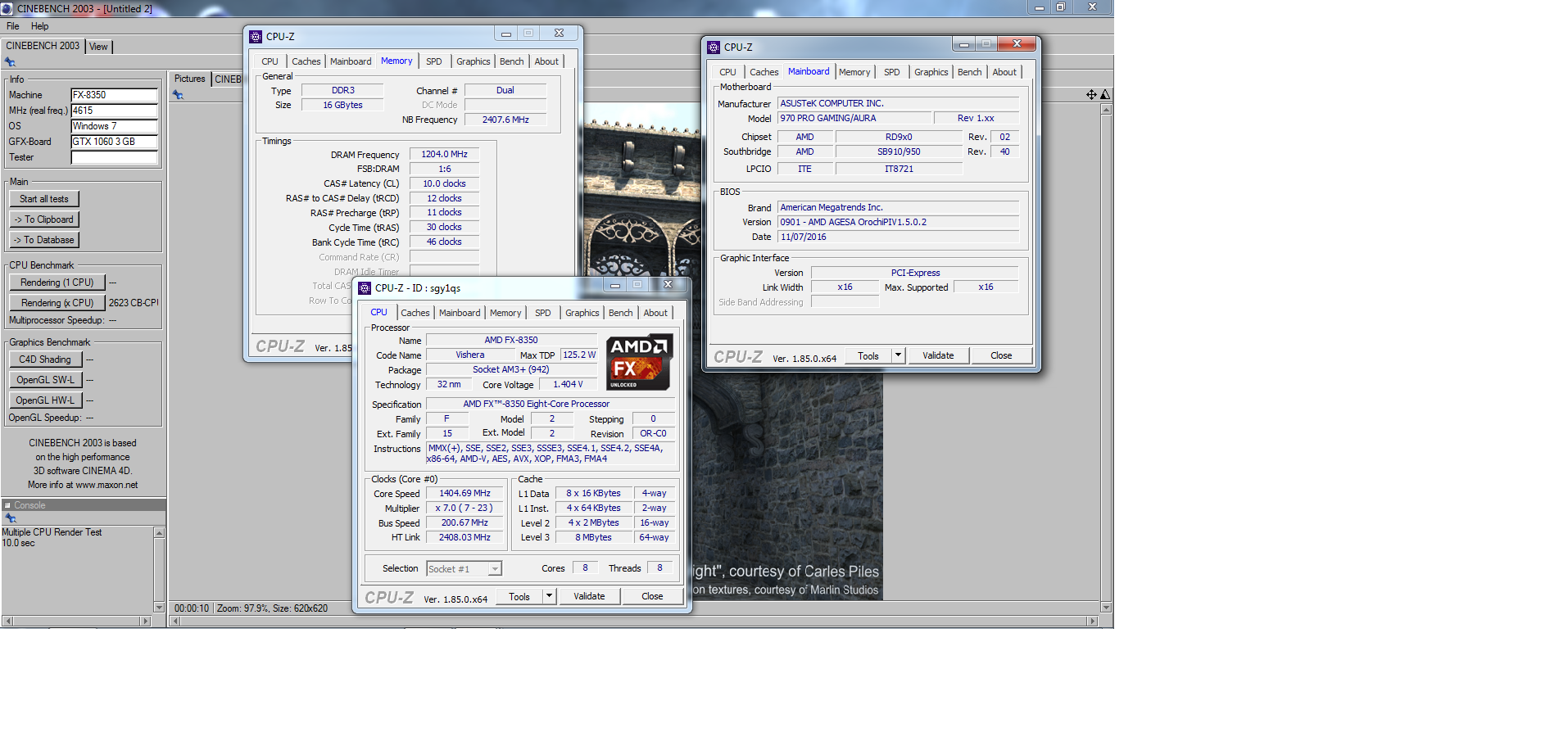Screen dimensions: 1568x746
Task: Click the AMD FX processor logo
Action: click(640, 361)
